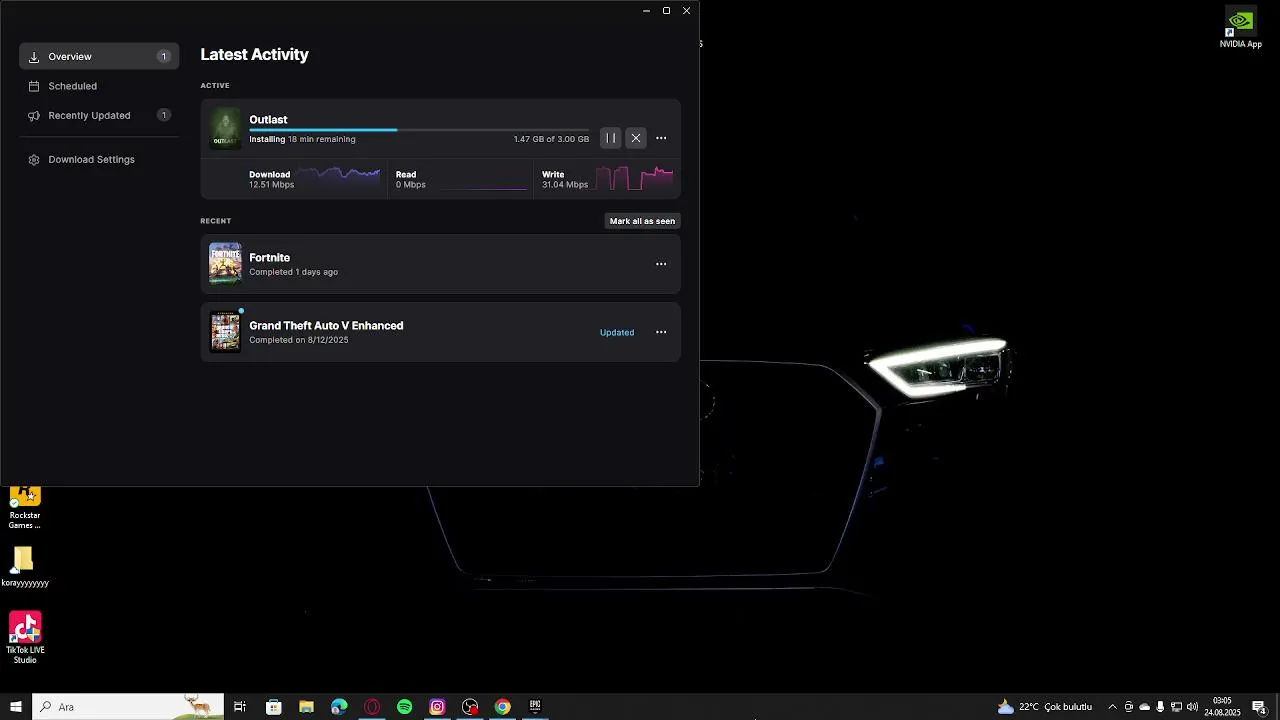
Task: Maximize the Epic Games downloads window
Action: point(666,11)
